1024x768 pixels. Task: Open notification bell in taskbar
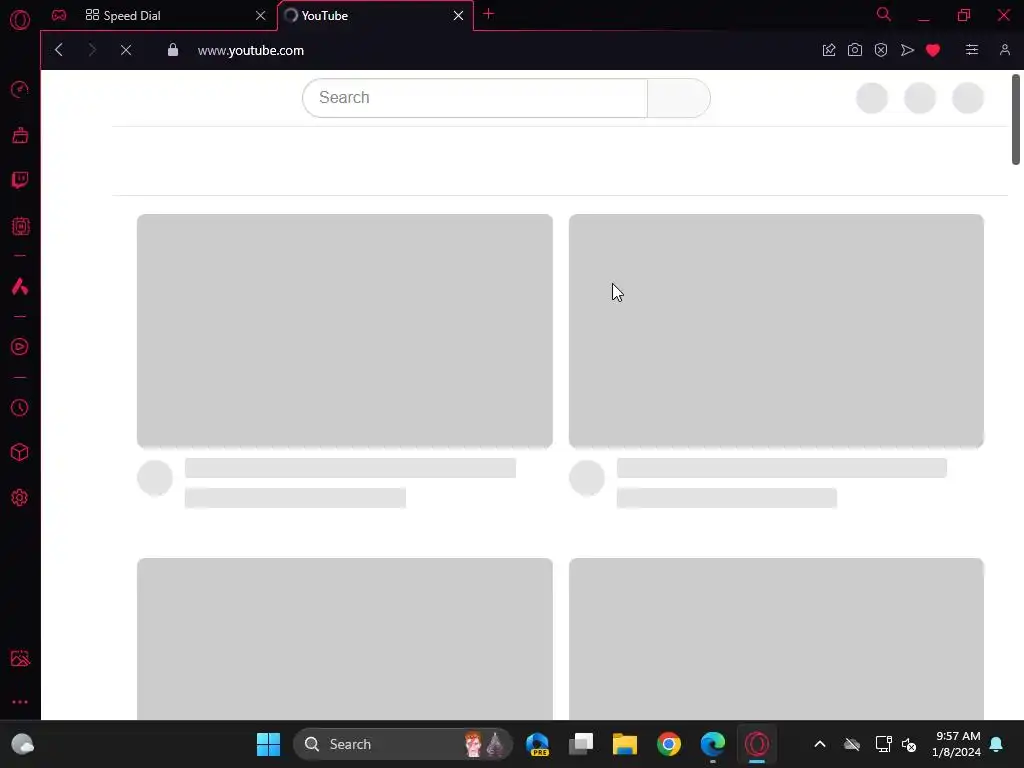[x=997, y=744]
